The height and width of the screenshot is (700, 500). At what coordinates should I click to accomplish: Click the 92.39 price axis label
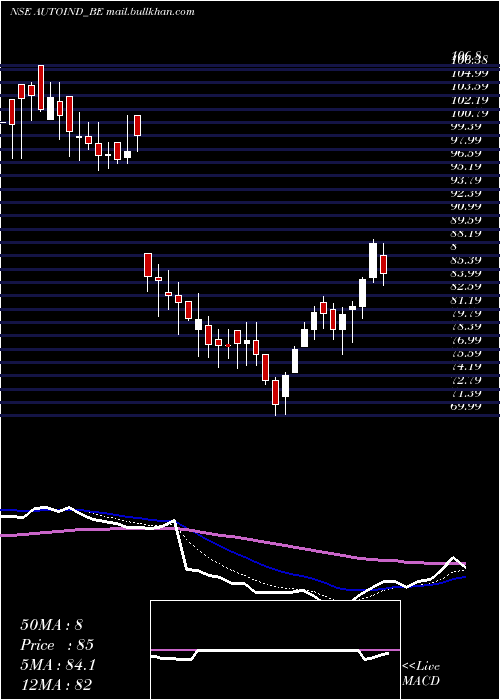click(x=467, y=194)
